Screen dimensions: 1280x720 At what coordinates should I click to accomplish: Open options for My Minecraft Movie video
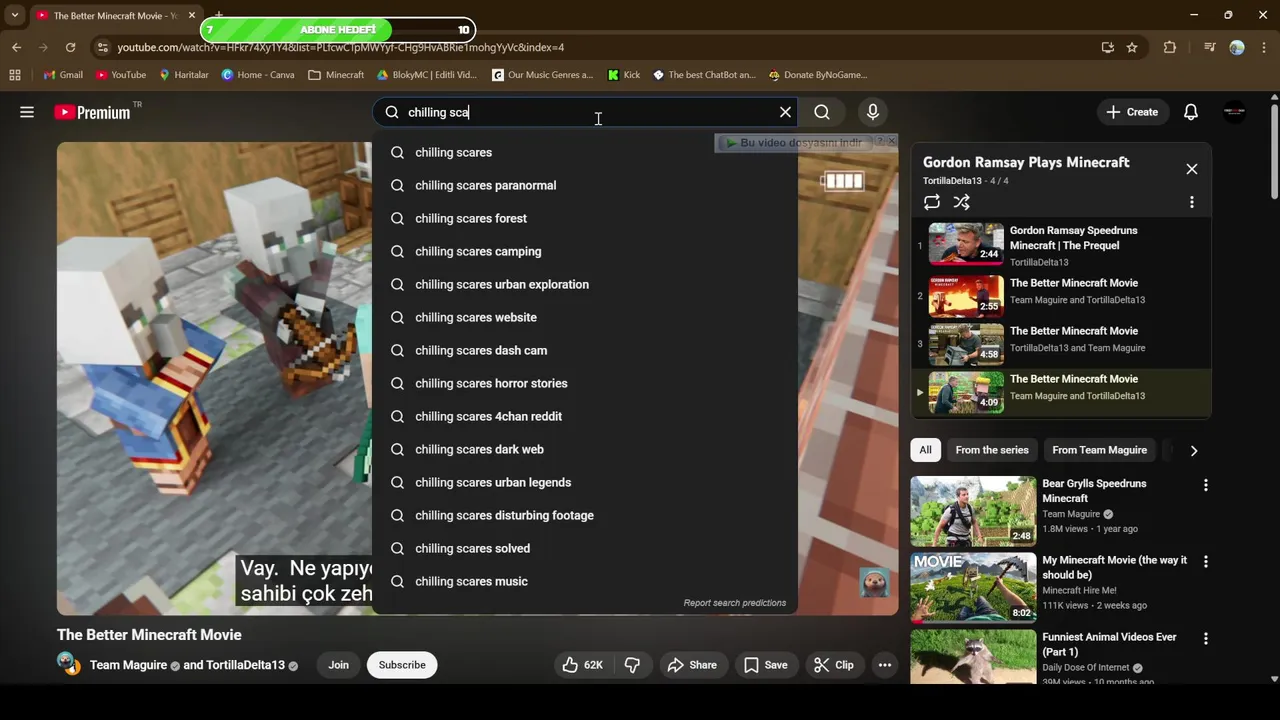(1205, 562)
